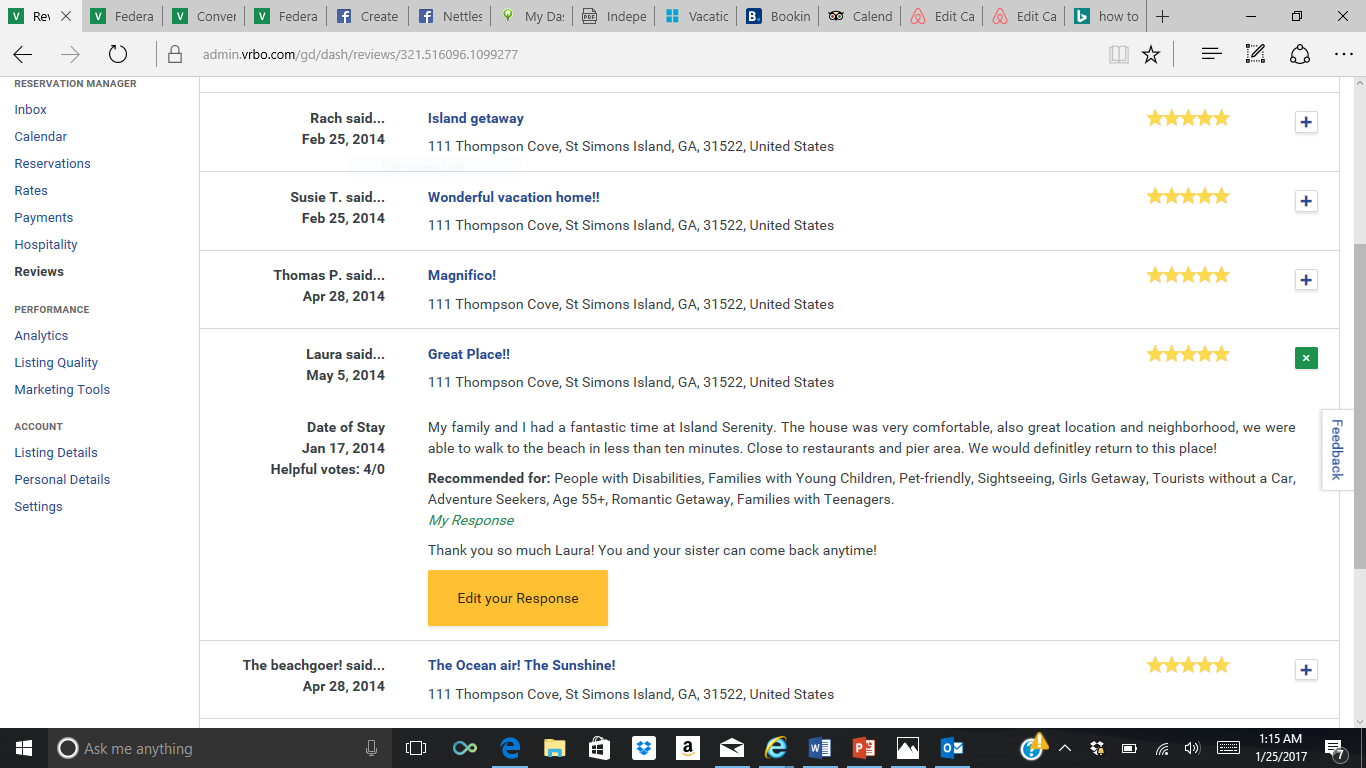This screenshot has width=1366, height=768.
Task: Collapse the Great Place review
Action: coord(1305,358)
